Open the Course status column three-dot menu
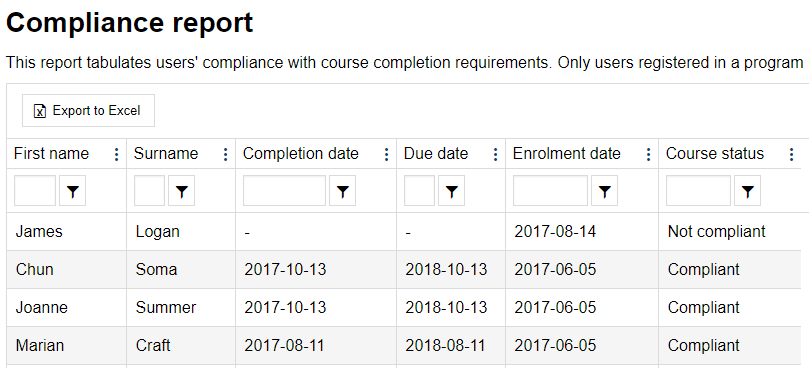The height and width of the screenshot is (368, 809). (791, 154)
